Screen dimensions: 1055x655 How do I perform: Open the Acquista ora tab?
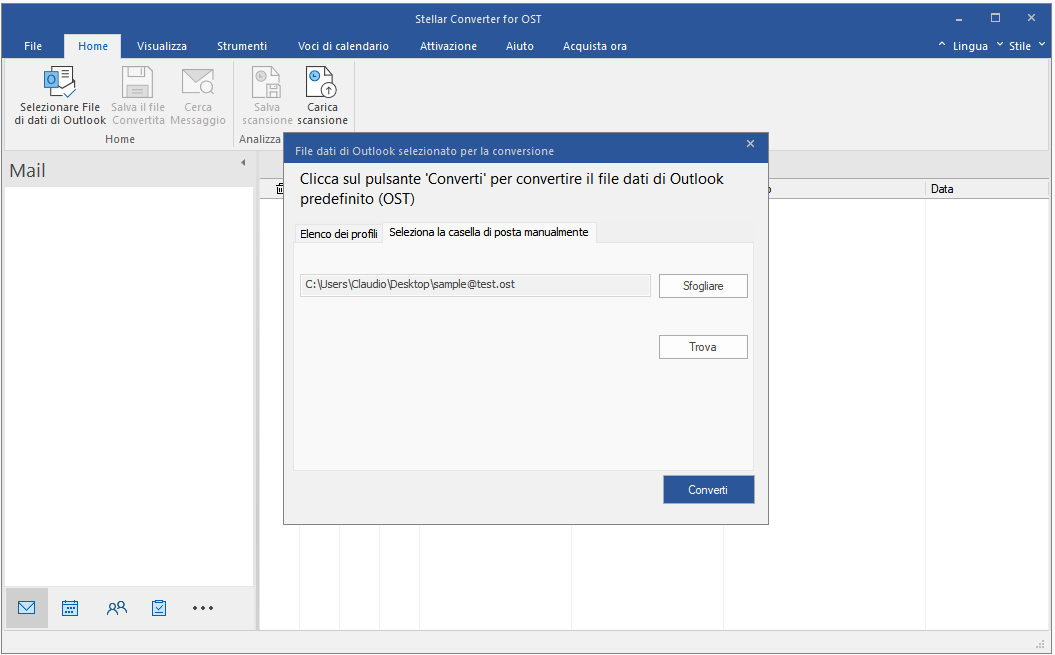(595, 46)
